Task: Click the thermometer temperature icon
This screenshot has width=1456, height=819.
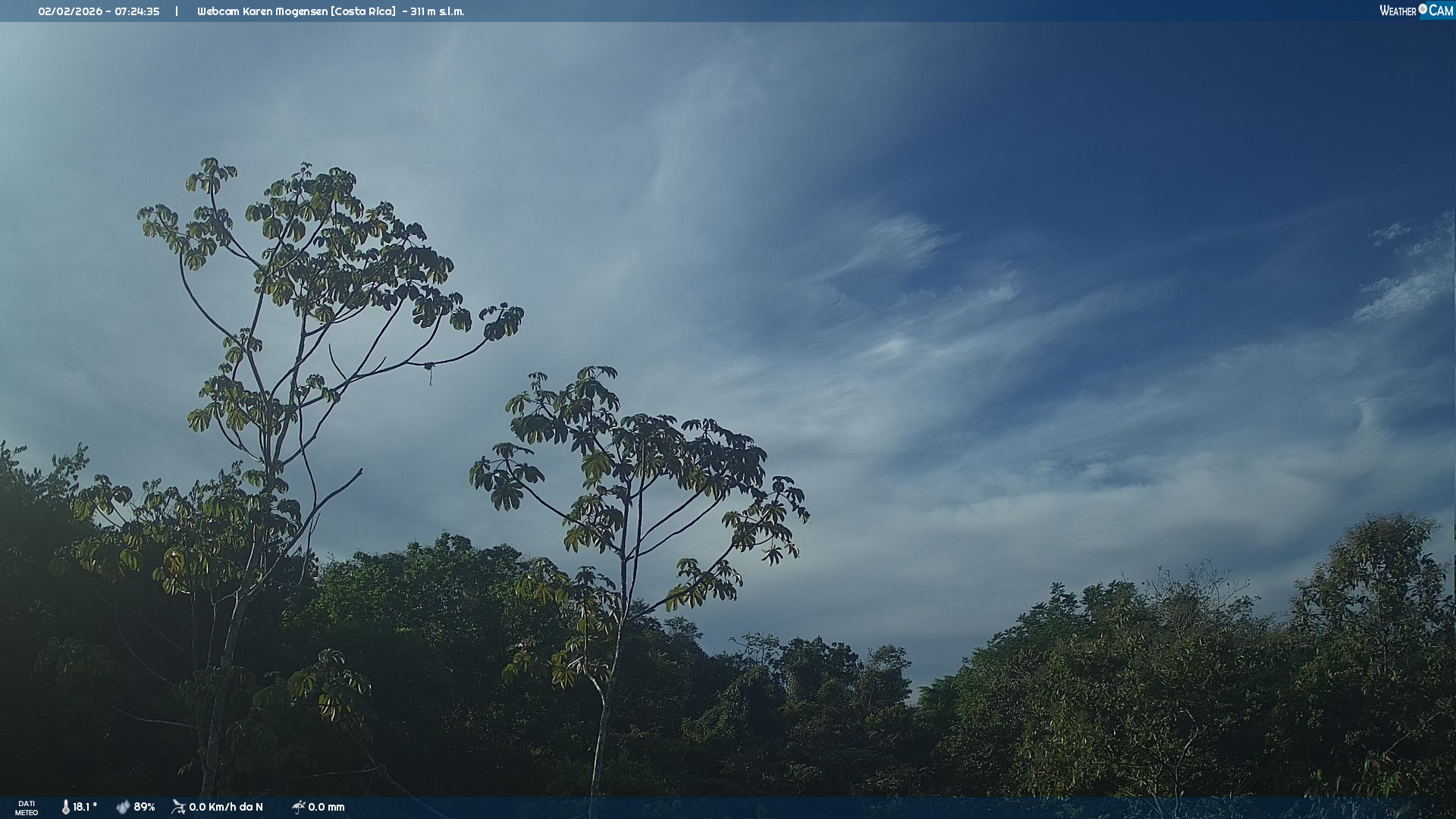Action: [66, 807]
